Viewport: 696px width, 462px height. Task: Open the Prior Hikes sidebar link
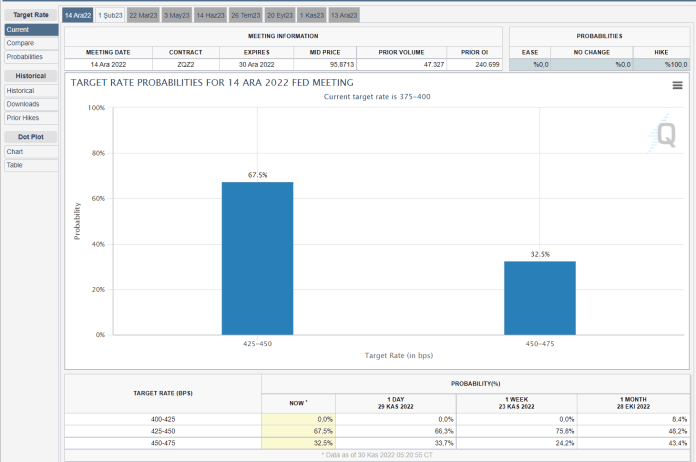tap(30, 117)
